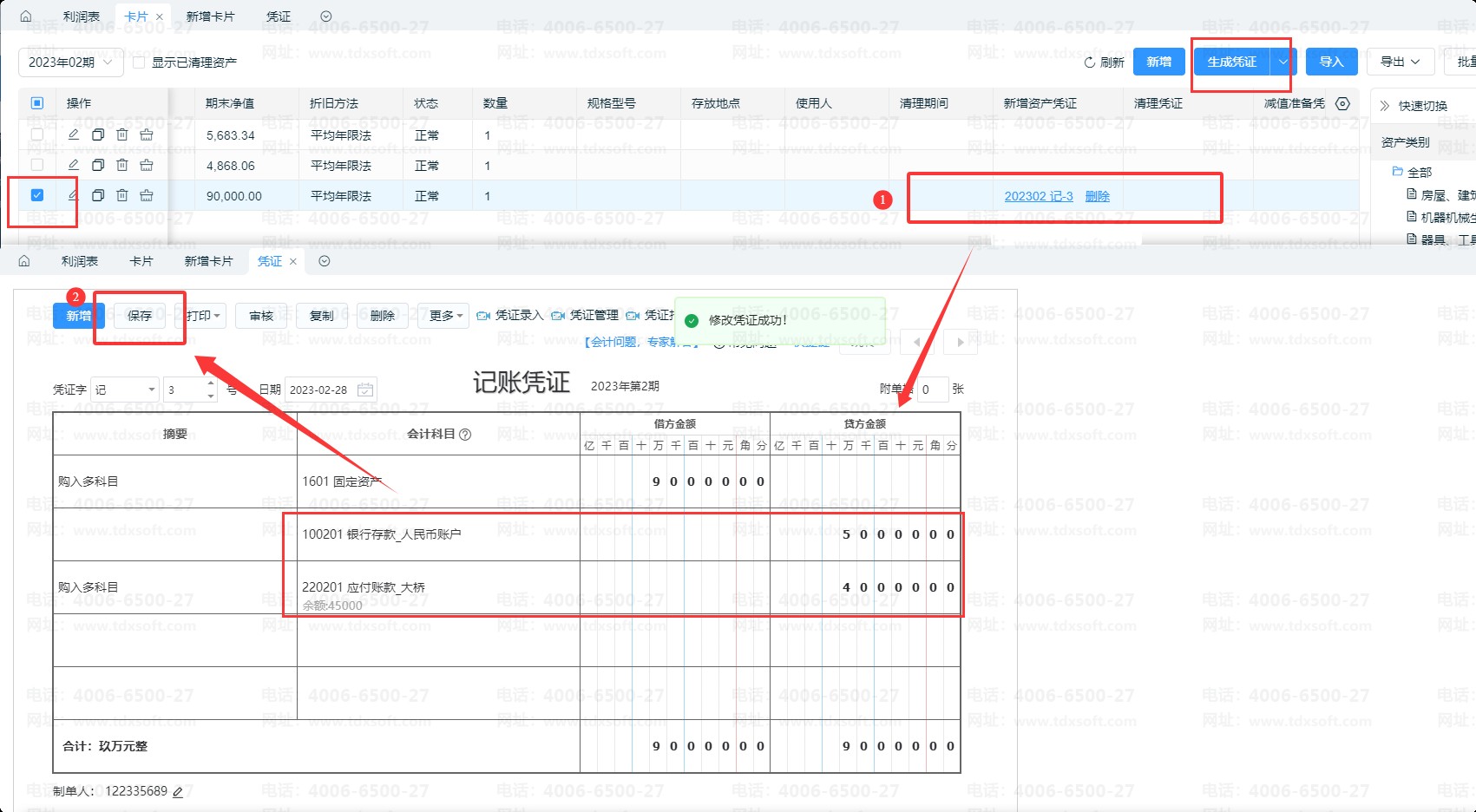Expand the 生成凭证 dropdown arrow
Image resolution: width=1476 pixels, height=812 pixels.
coord(1282,62)
